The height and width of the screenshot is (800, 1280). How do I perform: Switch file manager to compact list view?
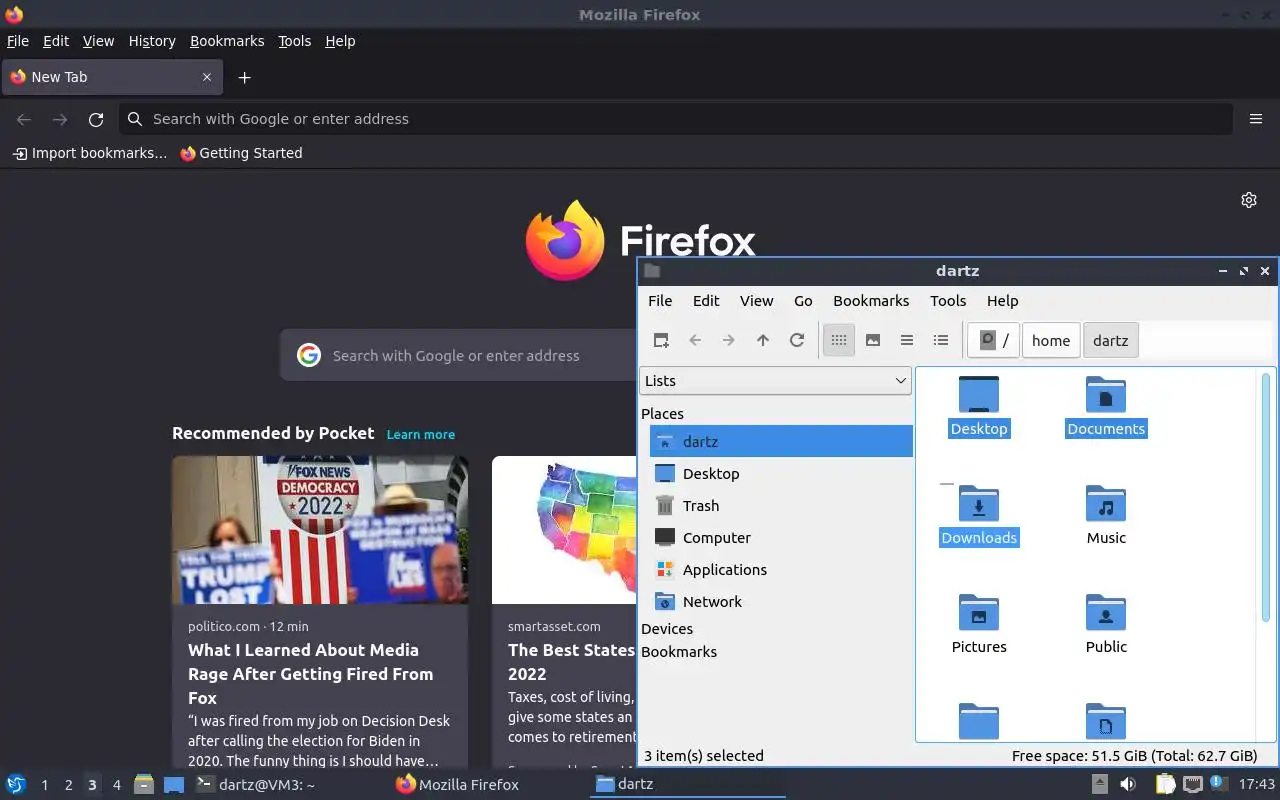907,340
